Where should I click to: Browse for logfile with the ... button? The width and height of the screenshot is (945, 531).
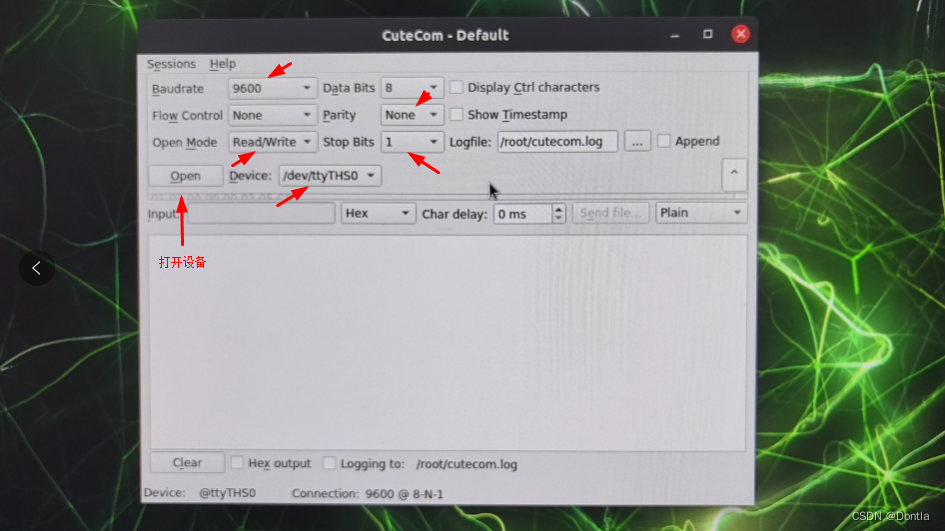coord(637,142)
